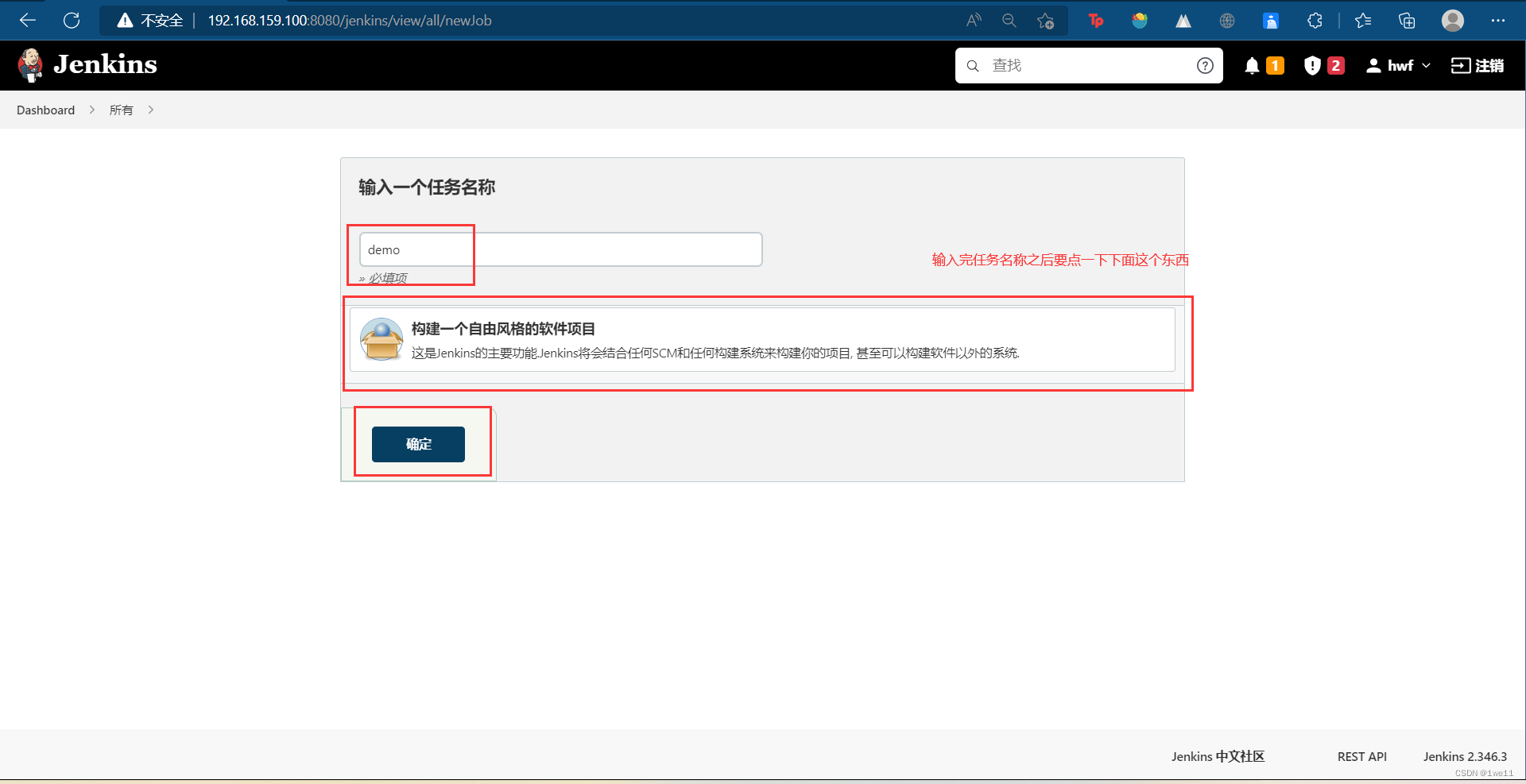The height and width of the screenshot is (784, 1526).
Task: Expand chevron after 所有 breadcrumb
Action: (150, 110)
